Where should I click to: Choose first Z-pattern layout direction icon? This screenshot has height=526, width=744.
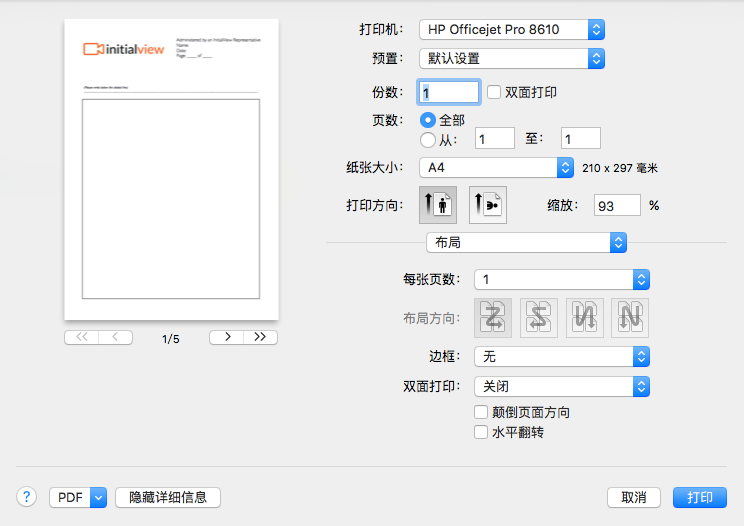pyautogui.click(x=494, y=318)
